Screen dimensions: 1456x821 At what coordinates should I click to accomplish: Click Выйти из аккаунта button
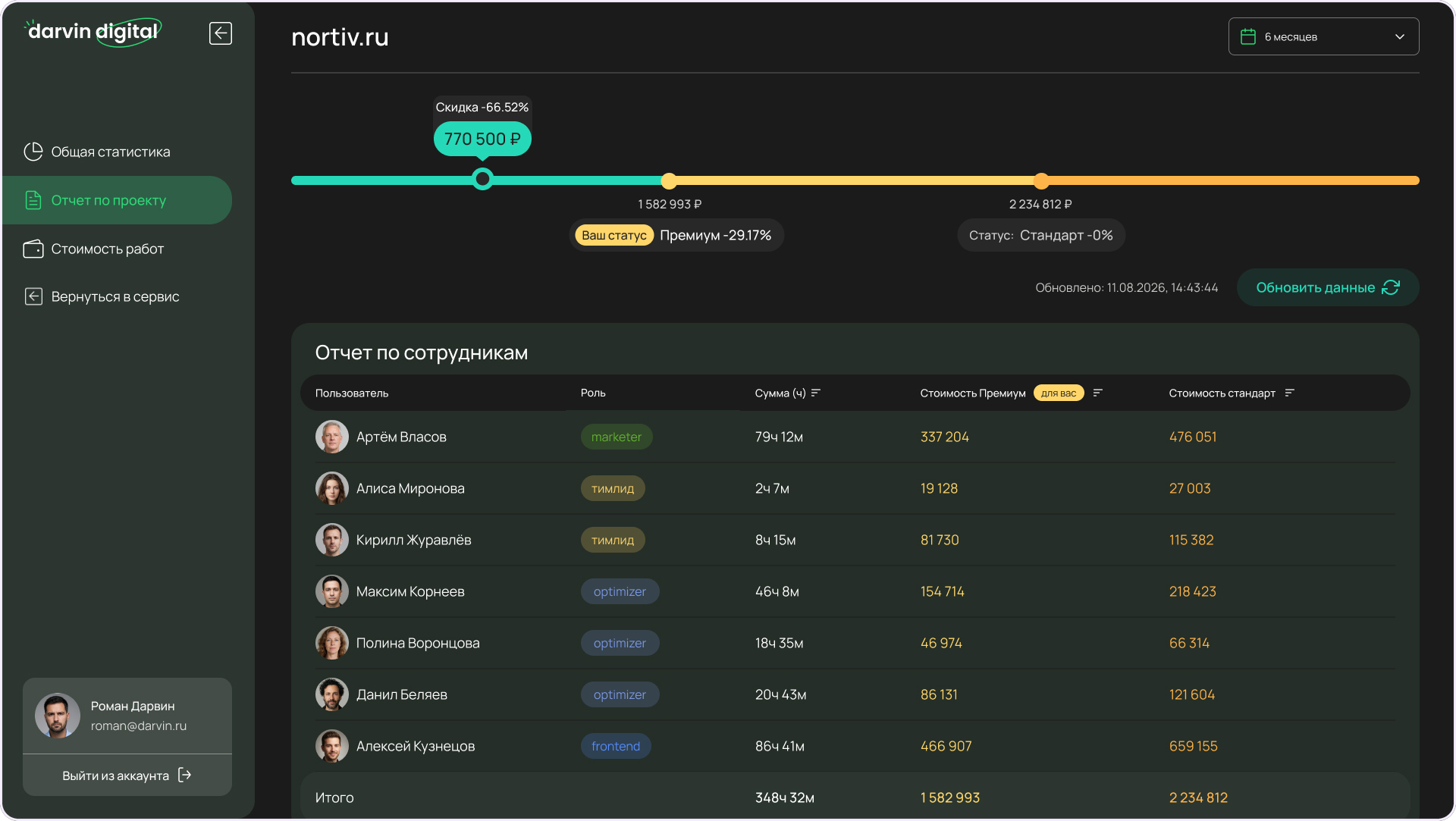[127, 775]
